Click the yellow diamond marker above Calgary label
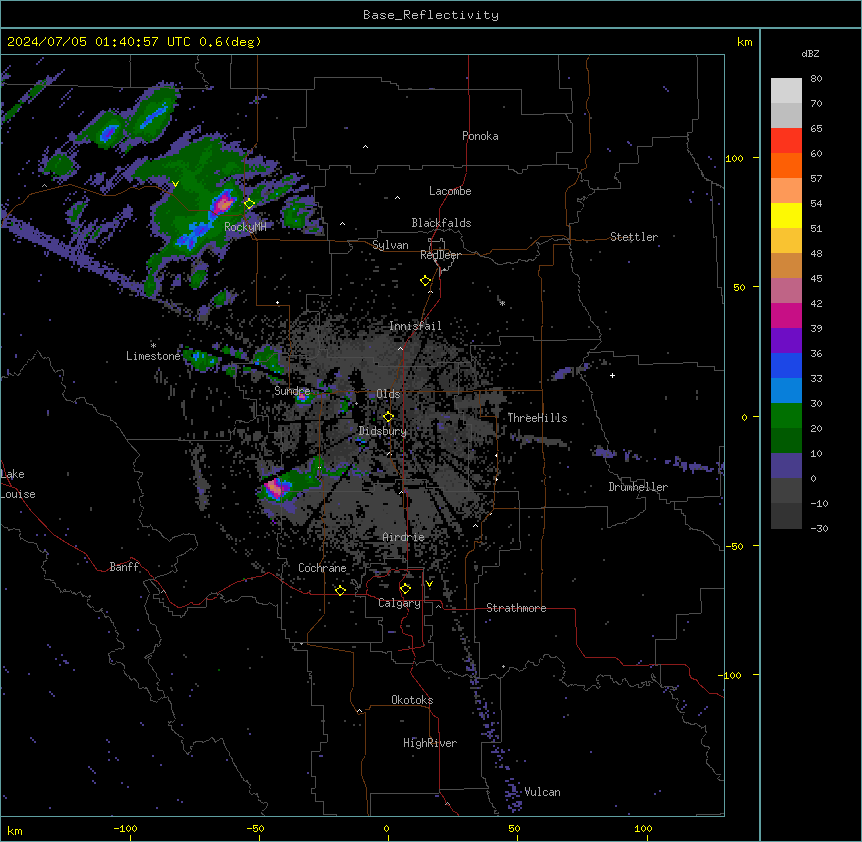The width and height of the screenshot is (862, 842). tap(405, 589)
